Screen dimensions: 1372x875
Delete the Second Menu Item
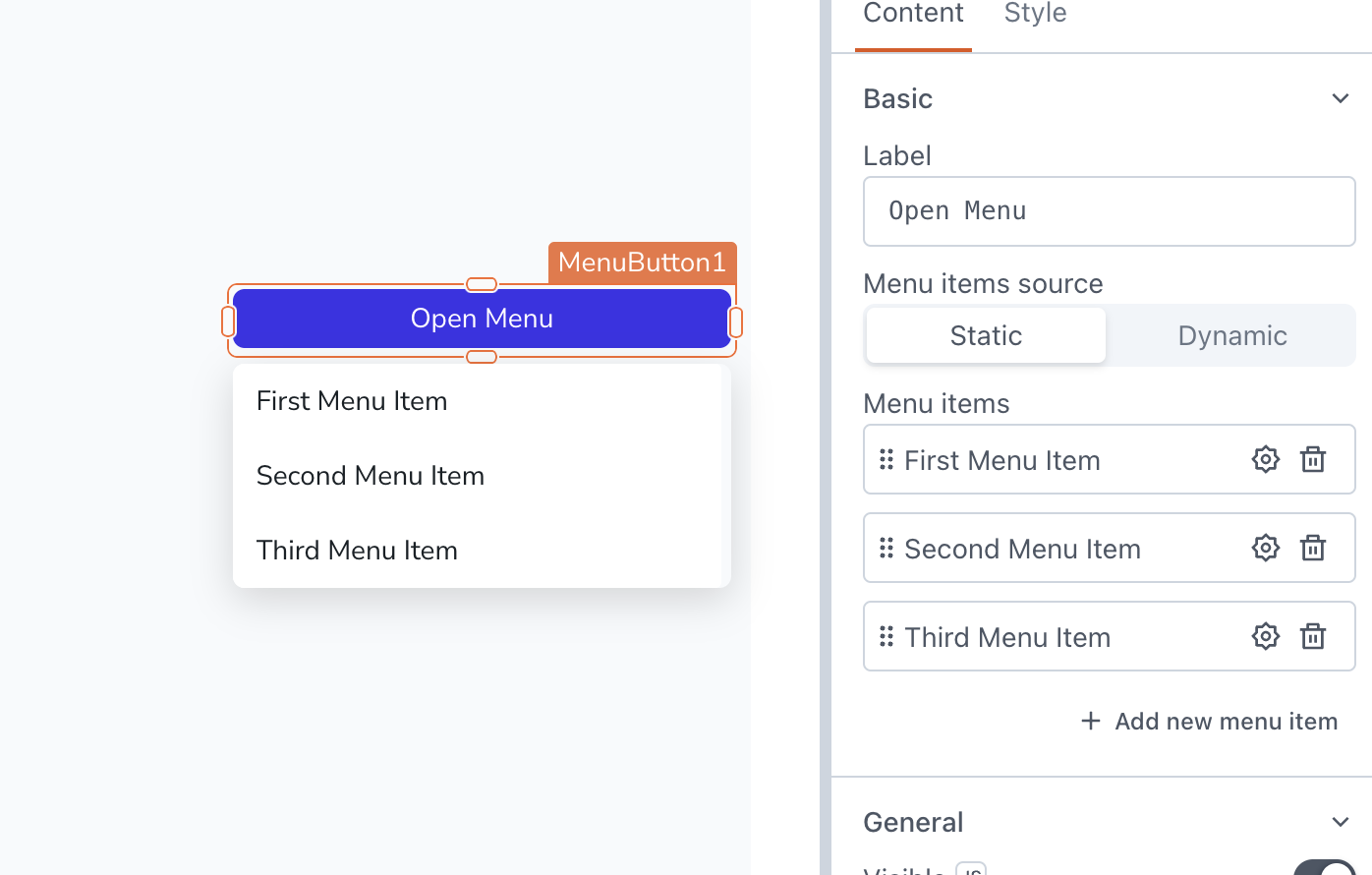1314,548
